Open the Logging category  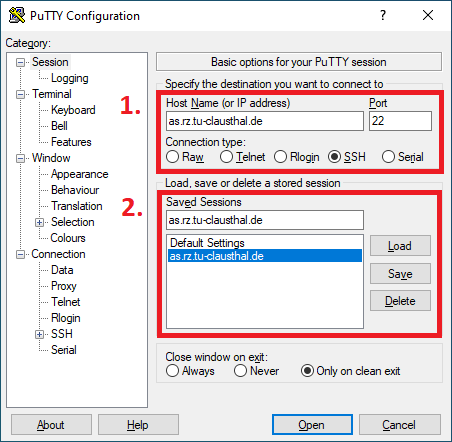tap(70, 78)
